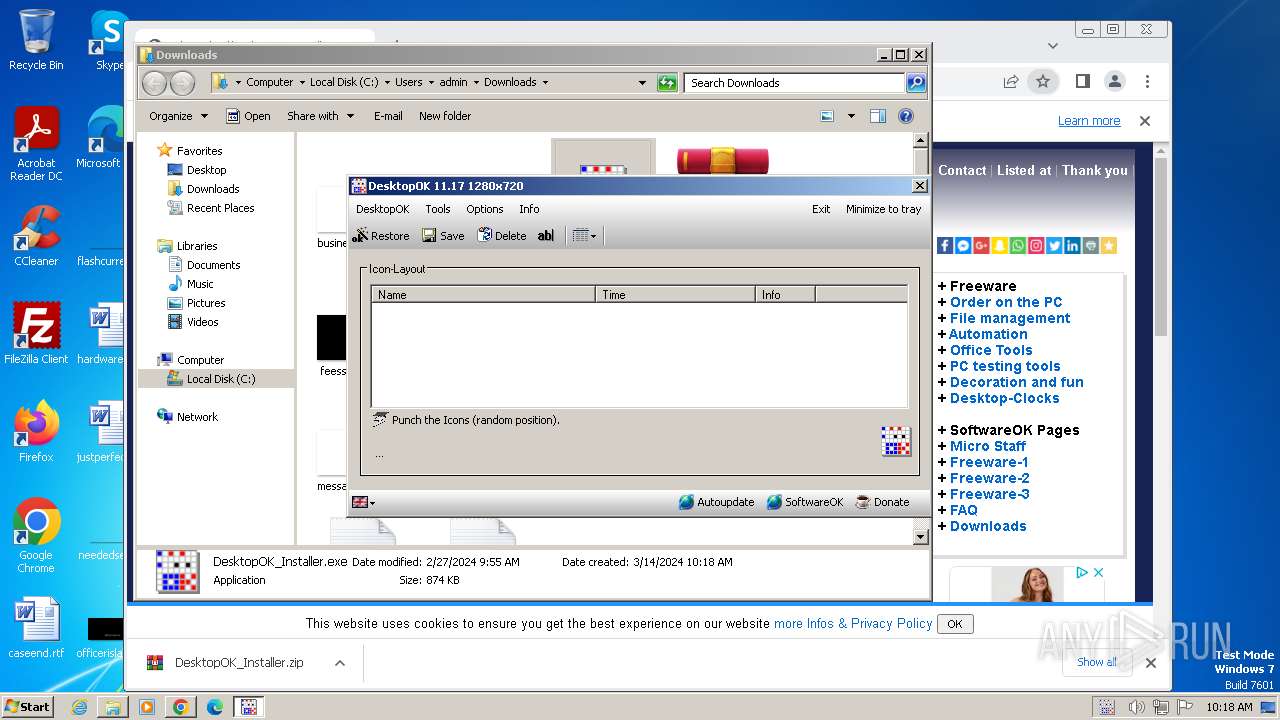
Task: Click the Start button on taskbar
Action: click(28, 707)
